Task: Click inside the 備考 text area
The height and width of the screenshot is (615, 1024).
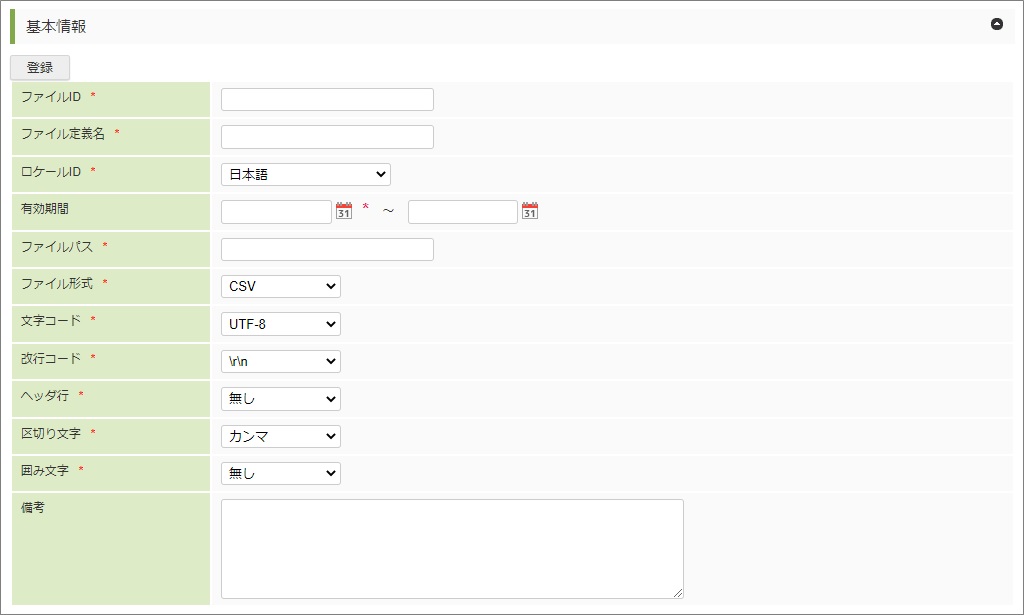Action: [452, 548]
